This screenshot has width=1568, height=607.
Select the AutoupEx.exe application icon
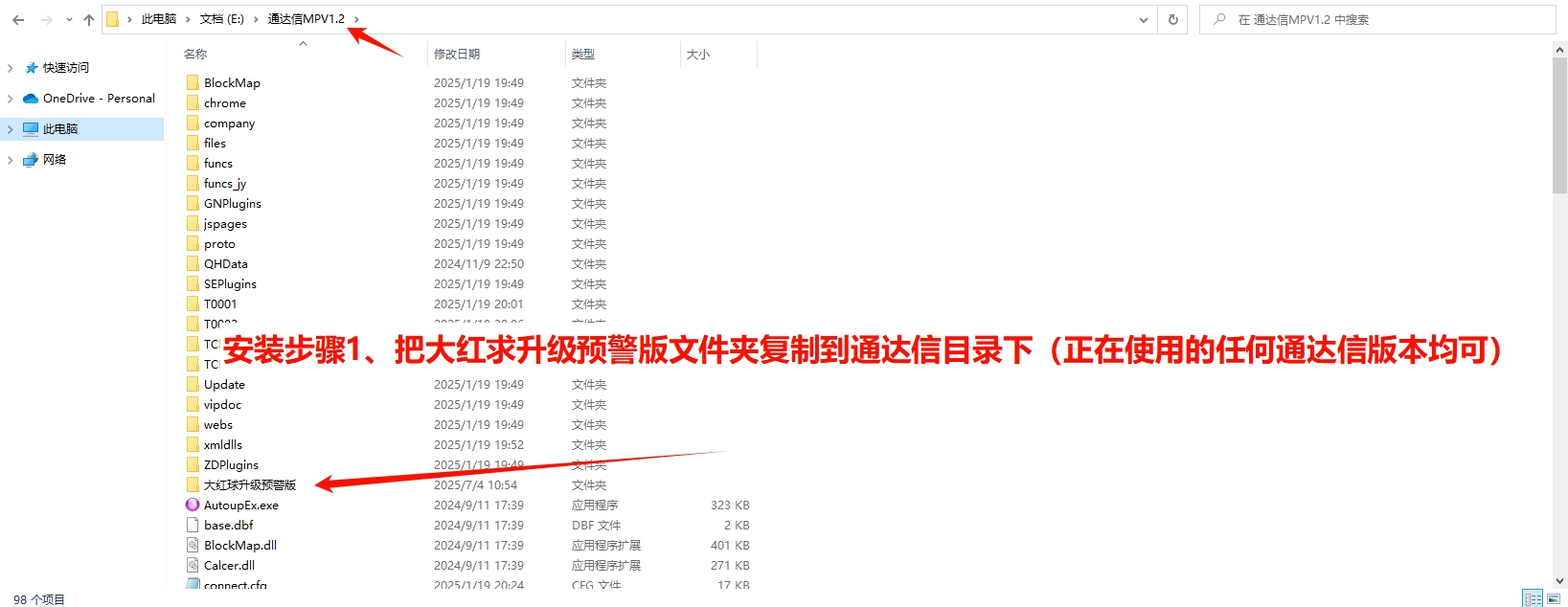pos(193,505)
